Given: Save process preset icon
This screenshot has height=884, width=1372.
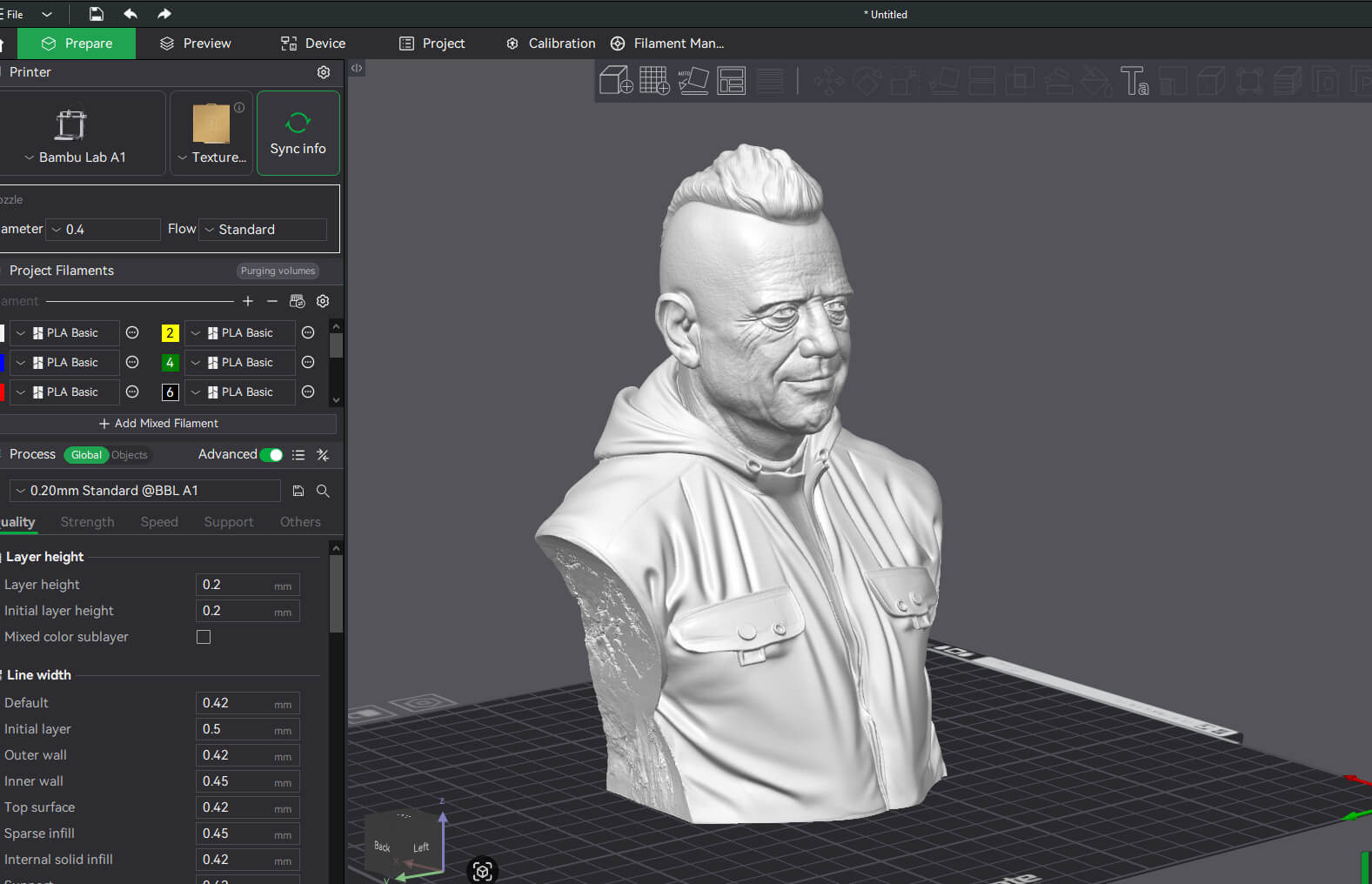Looking at the screenshot, I should [x=298, y=491].
